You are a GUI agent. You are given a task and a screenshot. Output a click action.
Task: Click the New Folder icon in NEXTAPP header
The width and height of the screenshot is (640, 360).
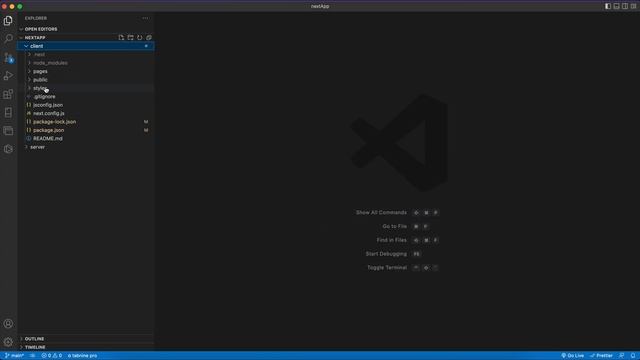point(130,38)
